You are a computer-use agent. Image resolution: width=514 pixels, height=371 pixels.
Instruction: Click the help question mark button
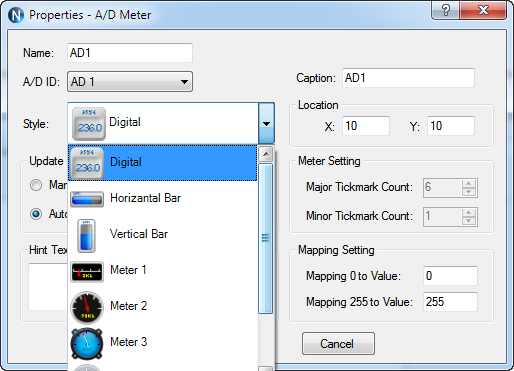tap(446, 10)
